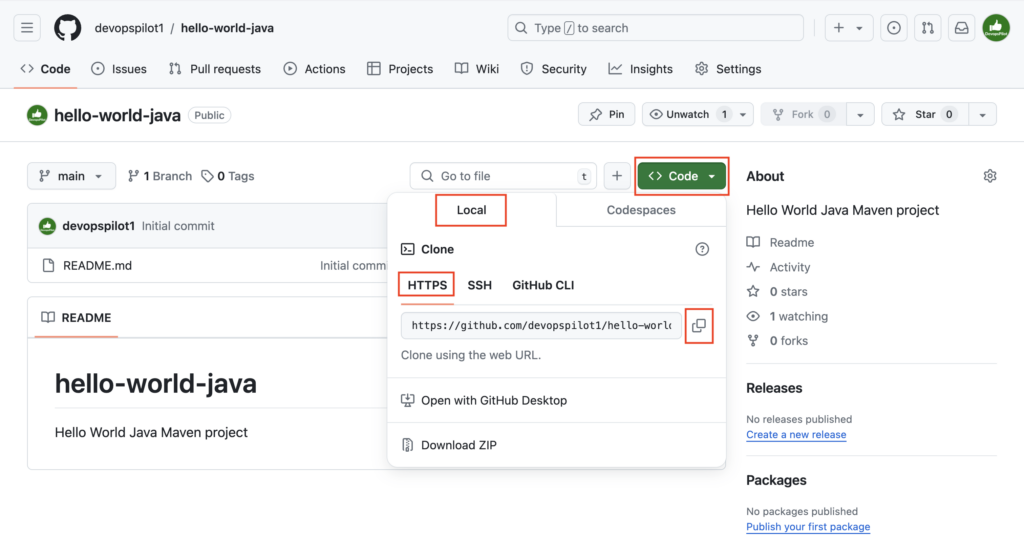View the 1 Branch link
Image resolution: width=1024 pixels, height=555 pixels.
pos(160,176)
